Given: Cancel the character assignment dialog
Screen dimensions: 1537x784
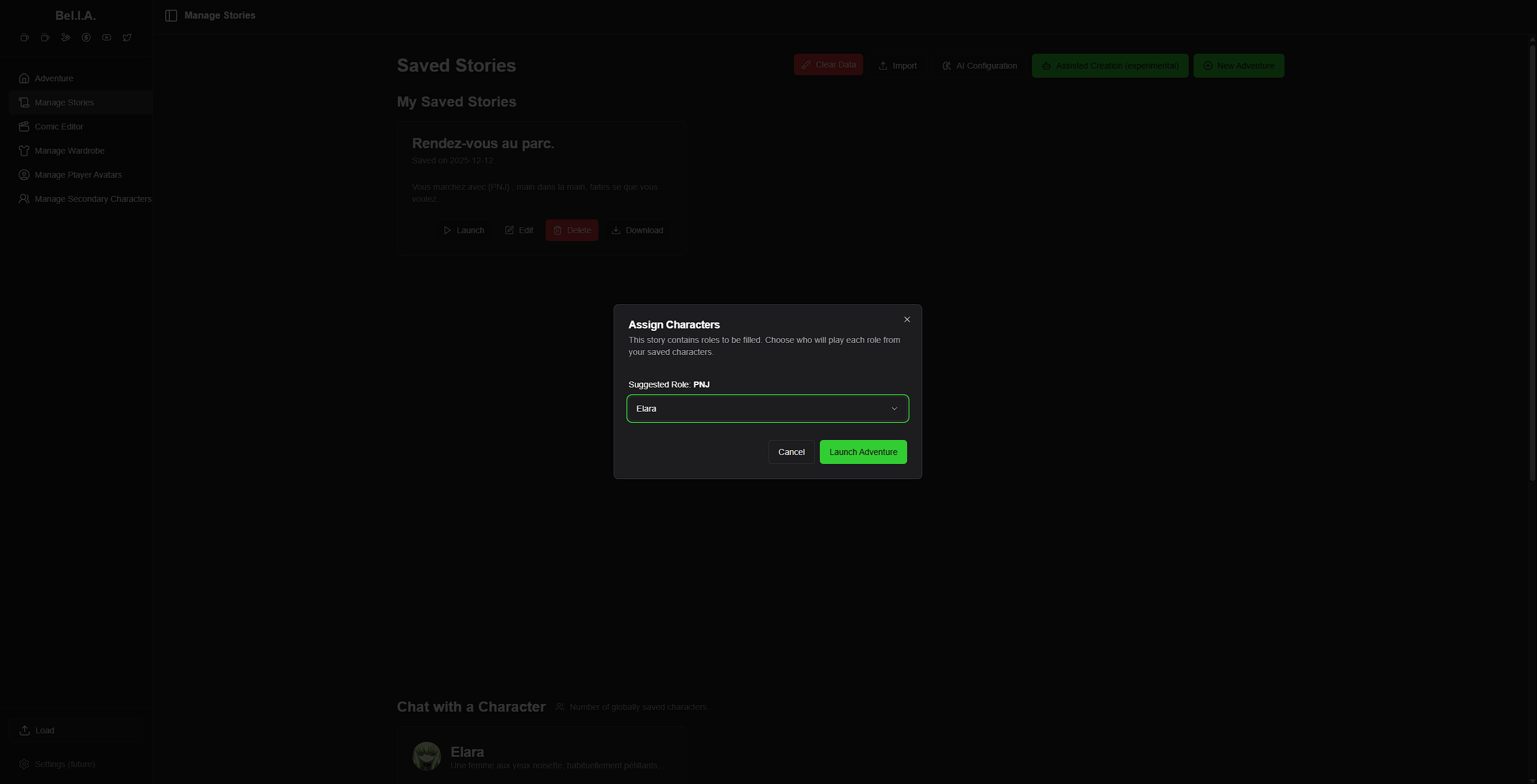Looking at the screenshot, I should (791, 452).
